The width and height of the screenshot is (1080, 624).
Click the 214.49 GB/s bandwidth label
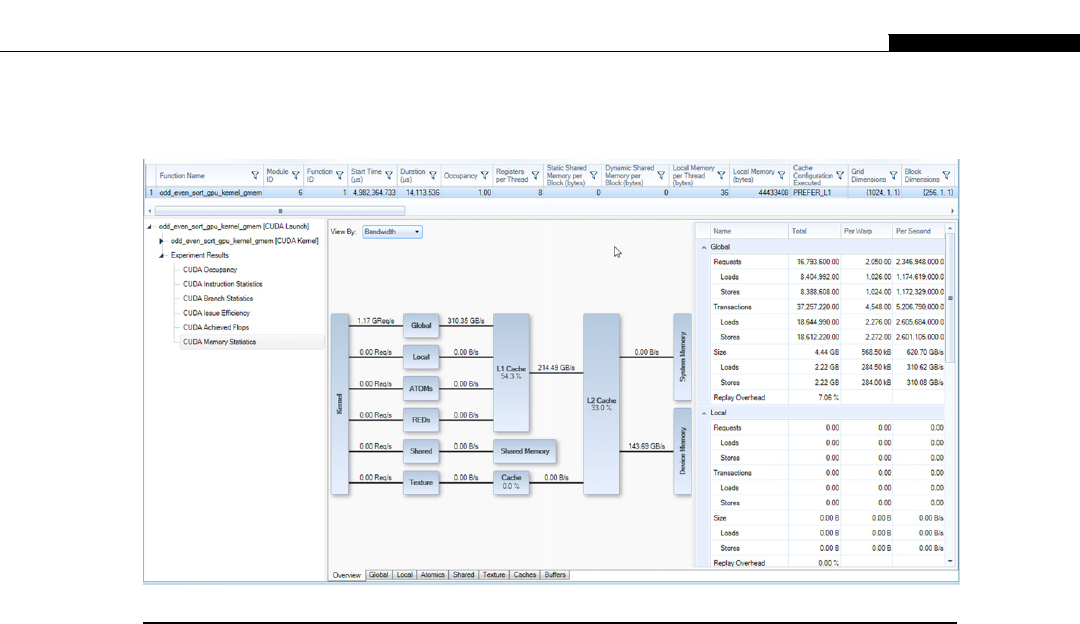556,368
